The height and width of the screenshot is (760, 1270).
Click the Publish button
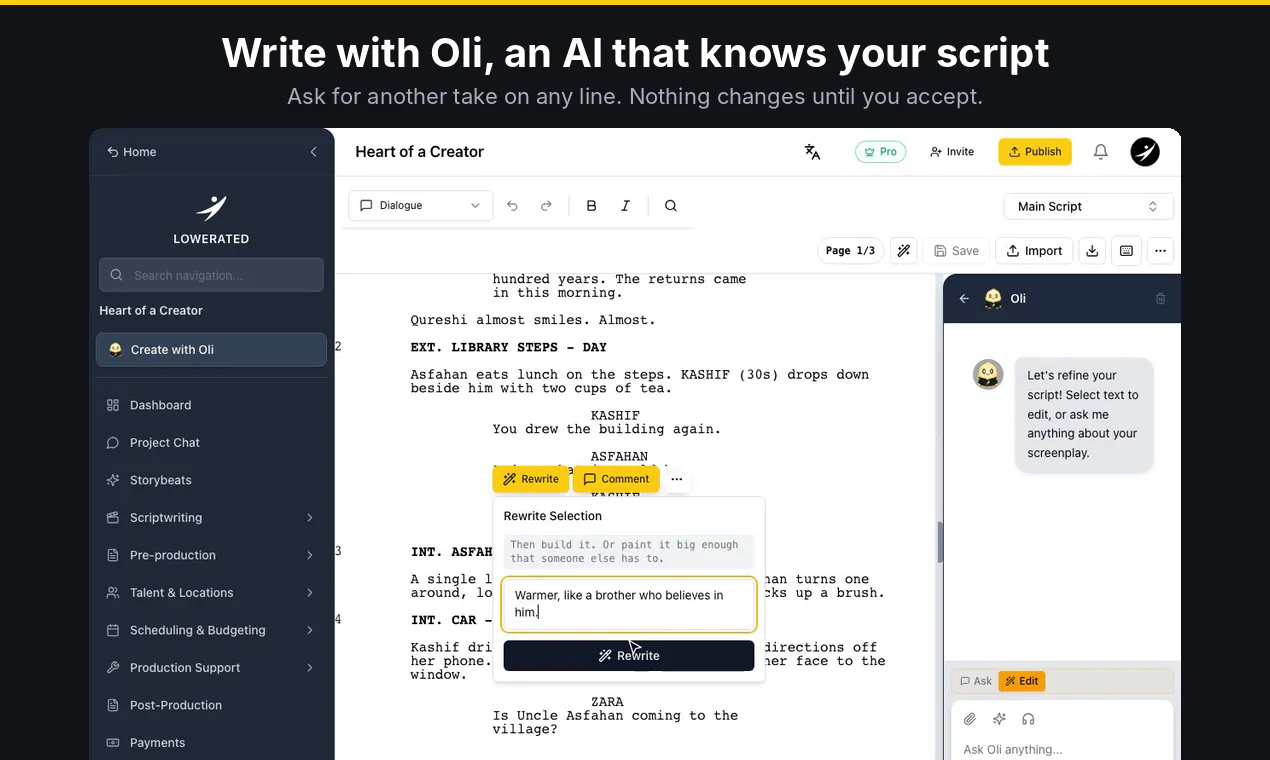(x=1035, y=152)
